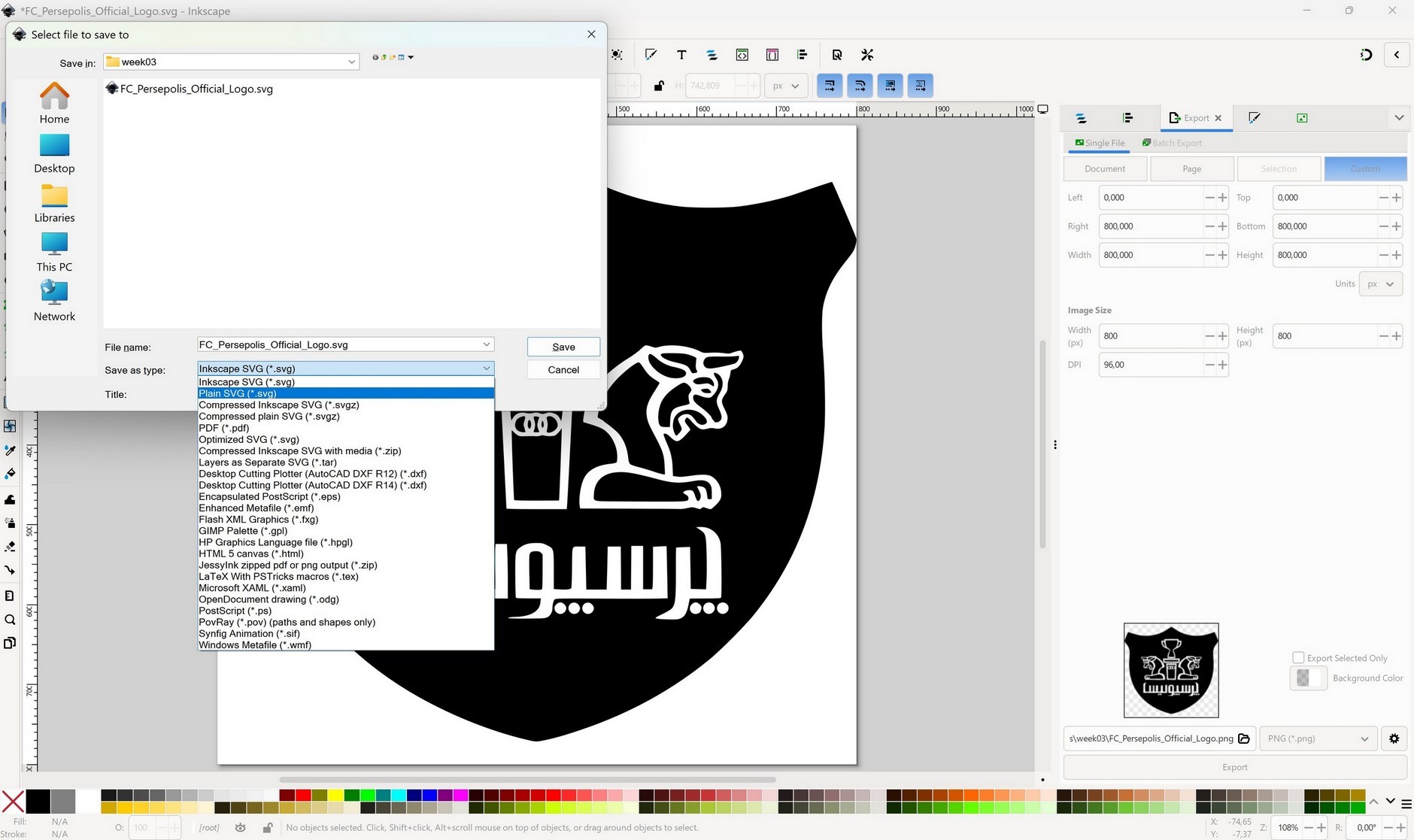Switch to the Batch Export tab

(x=1172, y=143)
